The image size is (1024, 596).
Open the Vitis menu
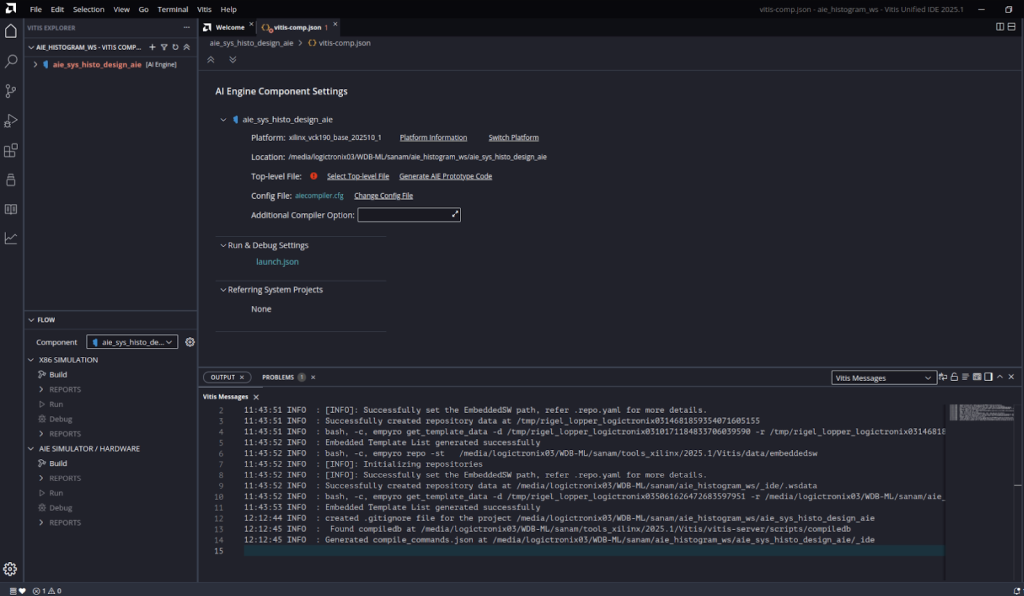tap(204, 9)
